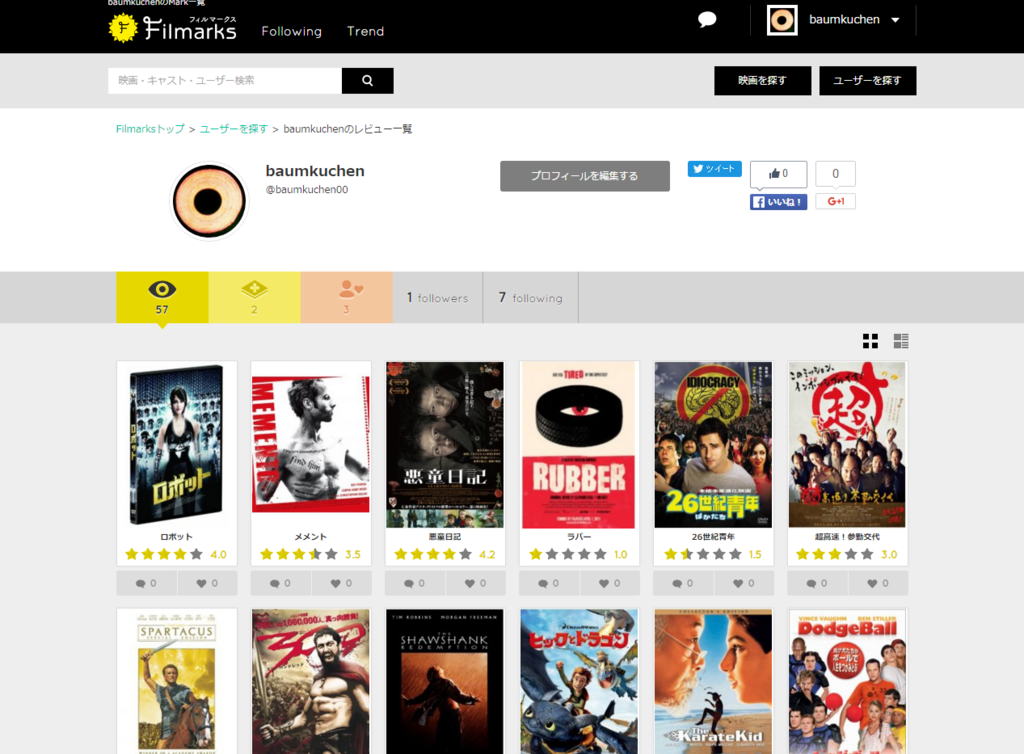The height and width of the screenshot is (754, 1024).
Task: Click the ロボット title text
Action: [176, 537]
